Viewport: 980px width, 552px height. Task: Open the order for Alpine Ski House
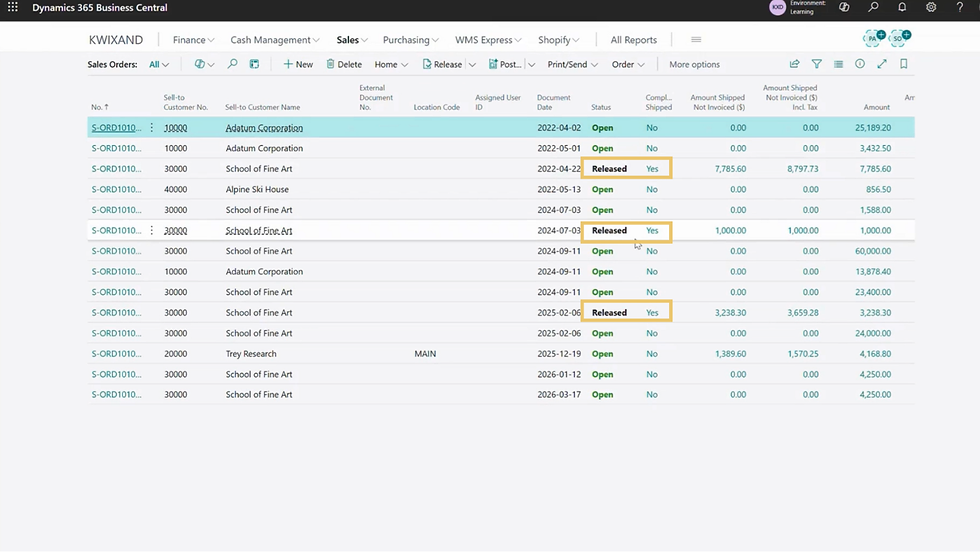click(116, 189)
